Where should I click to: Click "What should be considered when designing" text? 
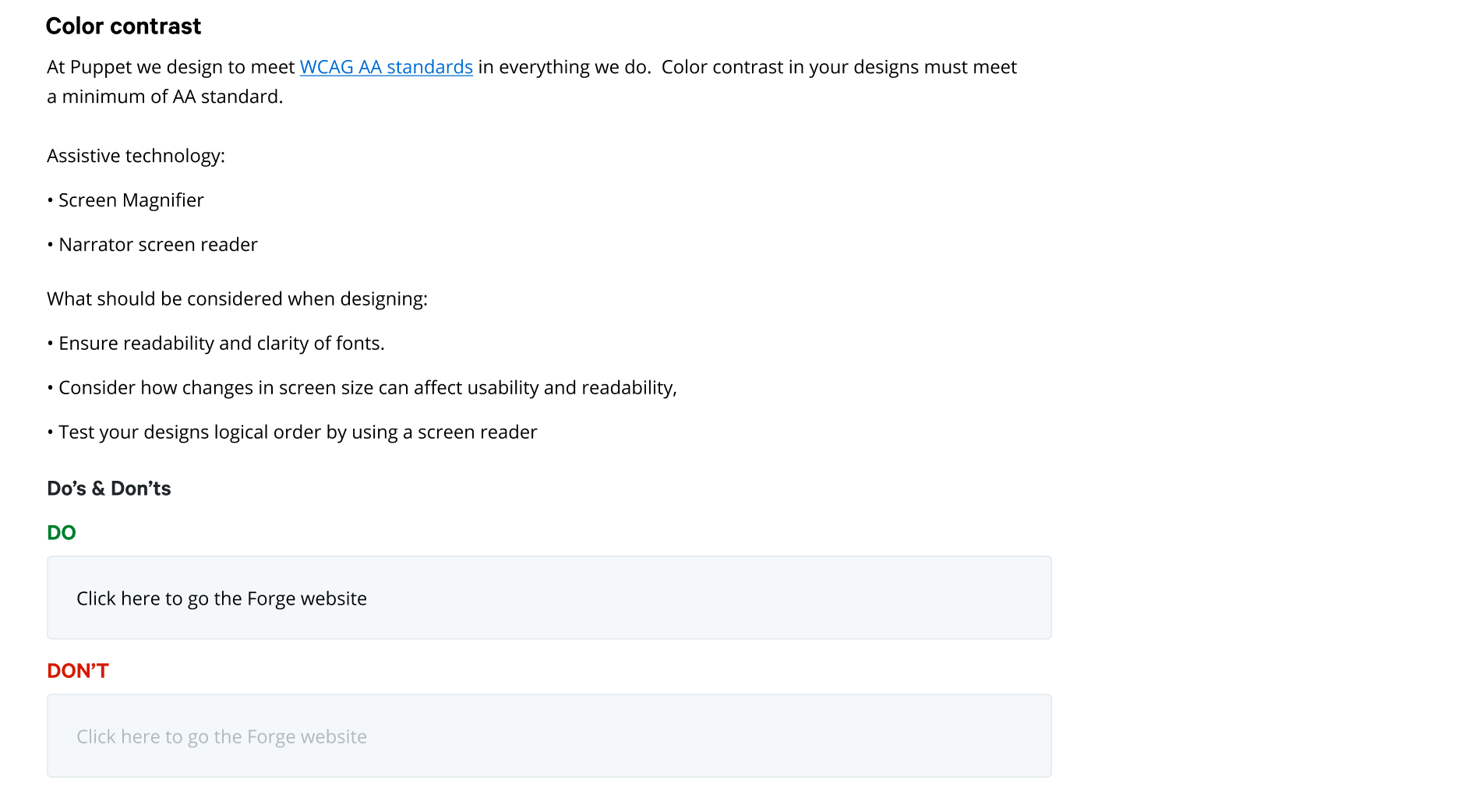tap(237, 299)
